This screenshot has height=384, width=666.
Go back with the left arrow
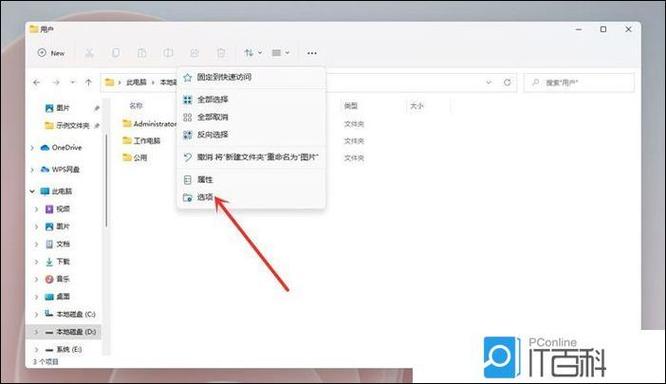[37, 82]
